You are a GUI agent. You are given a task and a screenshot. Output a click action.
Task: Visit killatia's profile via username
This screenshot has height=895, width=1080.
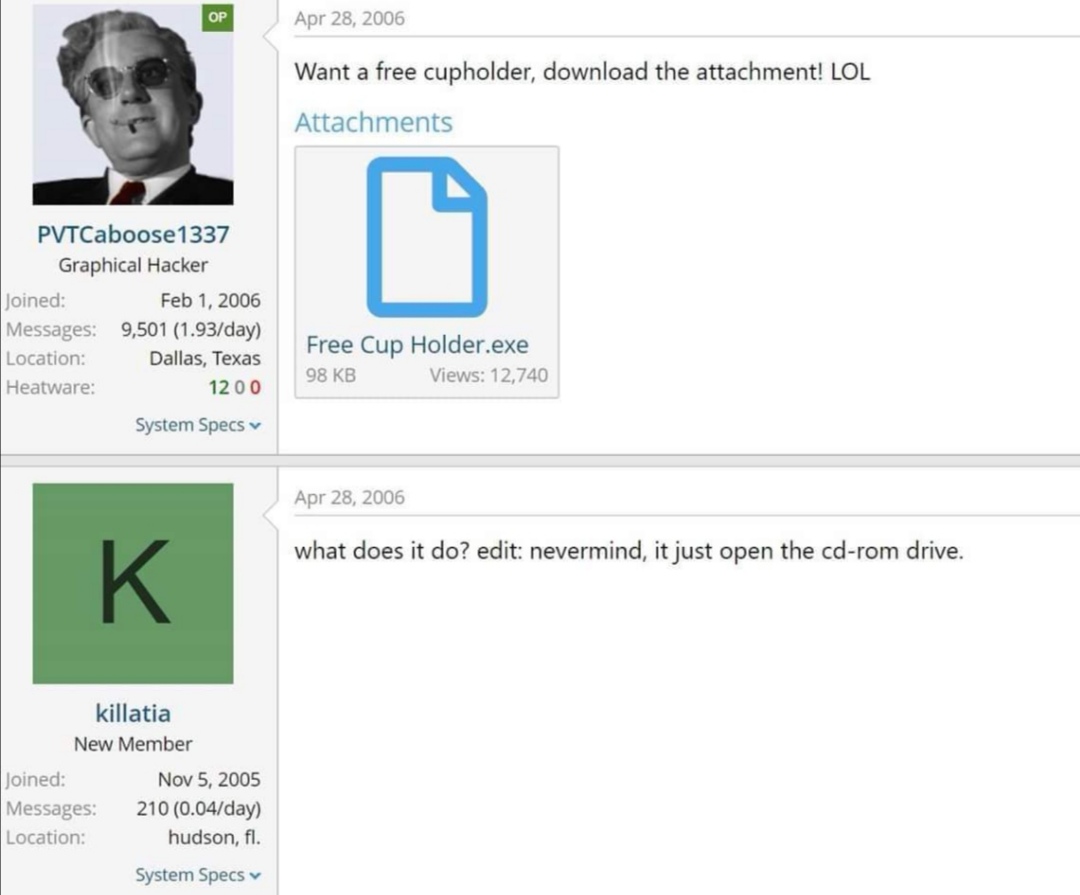(133, 713)
